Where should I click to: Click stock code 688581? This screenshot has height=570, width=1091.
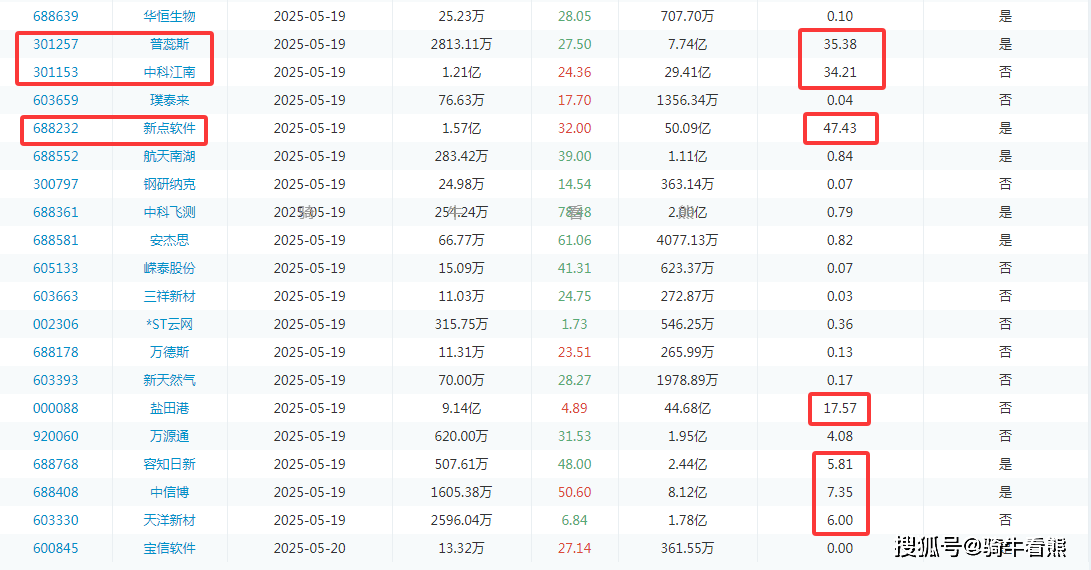(x=56, y=240)
